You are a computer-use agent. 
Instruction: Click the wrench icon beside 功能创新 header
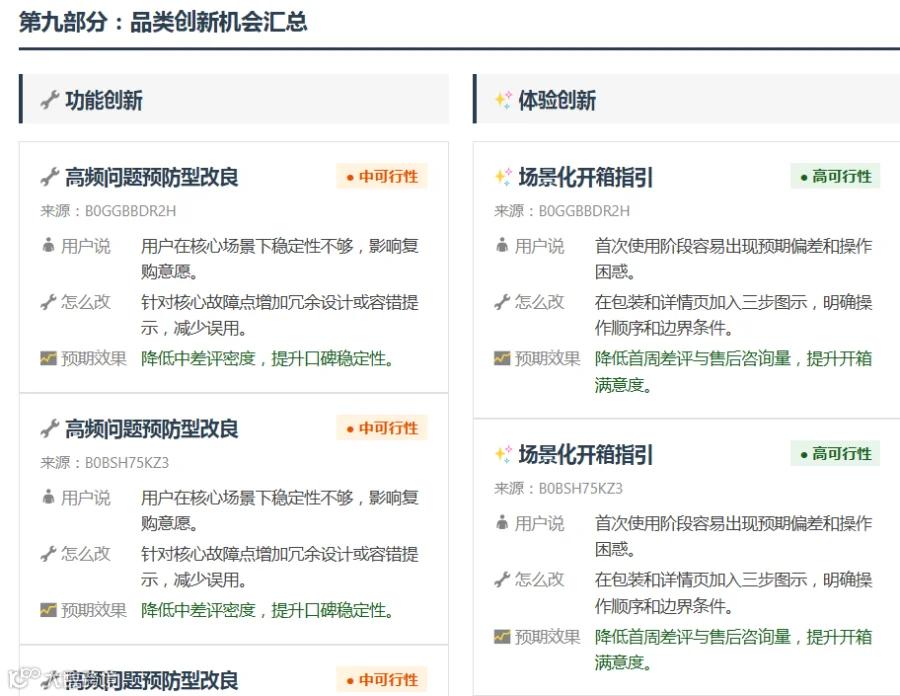pos(49,100)
